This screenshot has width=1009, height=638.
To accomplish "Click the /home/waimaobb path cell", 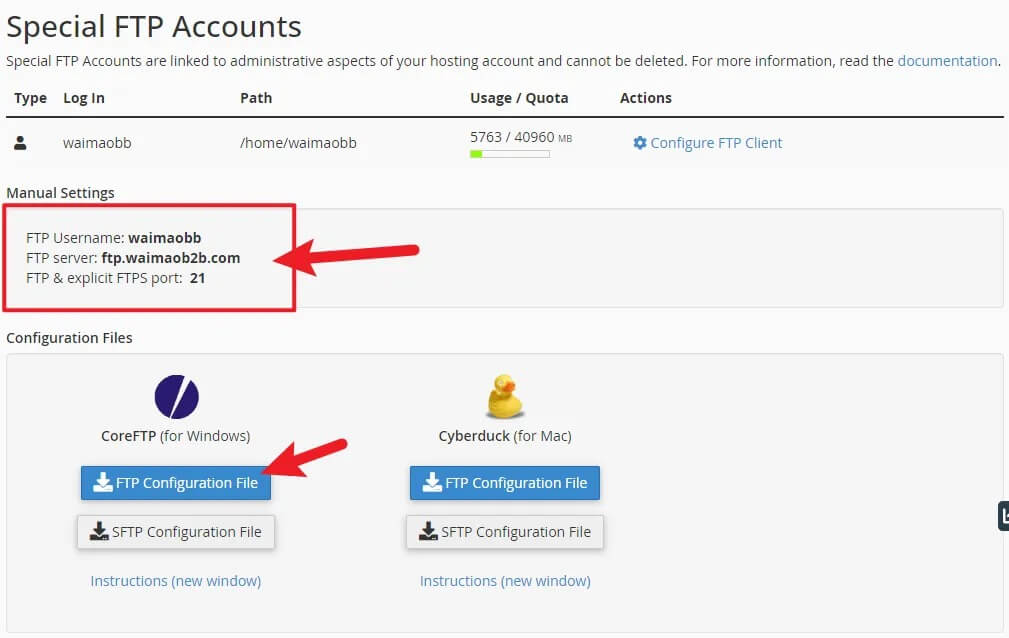I will click(298, 143).
